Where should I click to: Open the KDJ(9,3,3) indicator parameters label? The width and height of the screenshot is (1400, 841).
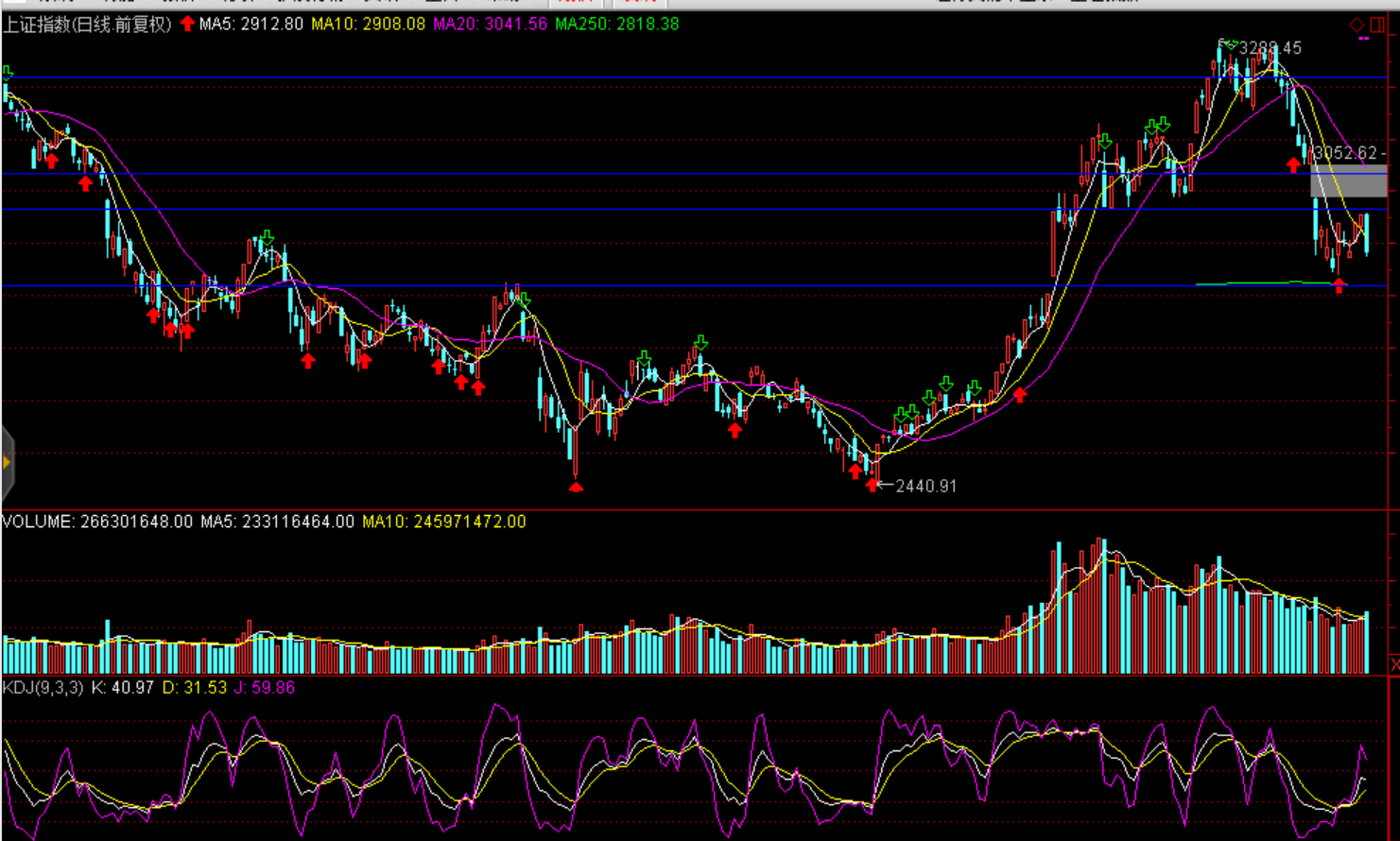click(x=43, y=688)
